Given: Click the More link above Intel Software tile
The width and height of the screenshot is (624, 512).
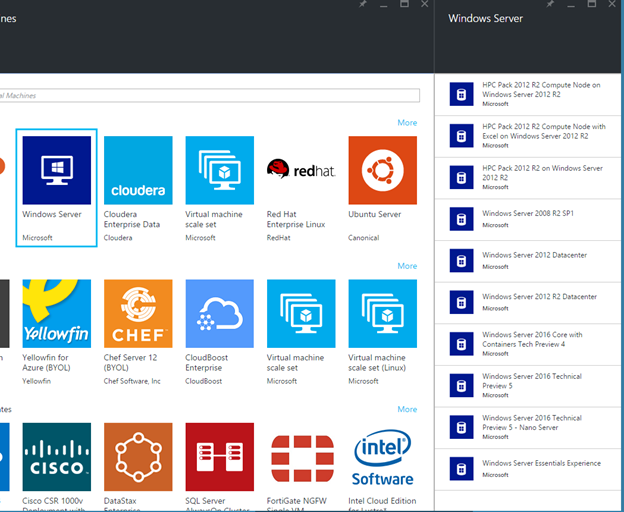Looking at the screenshot, I should coord(406,409).
